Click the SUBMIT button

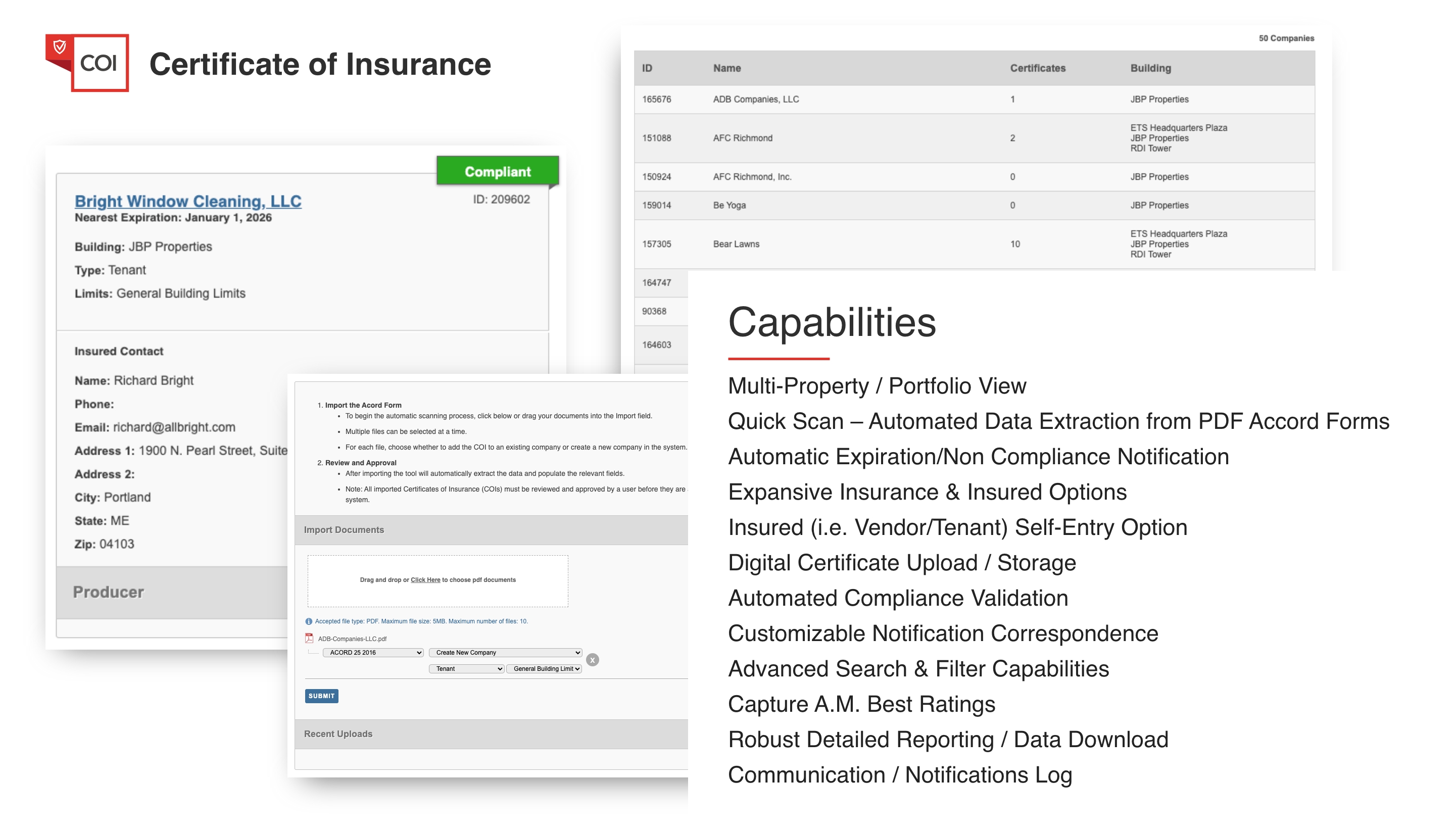tap(321, 696)
